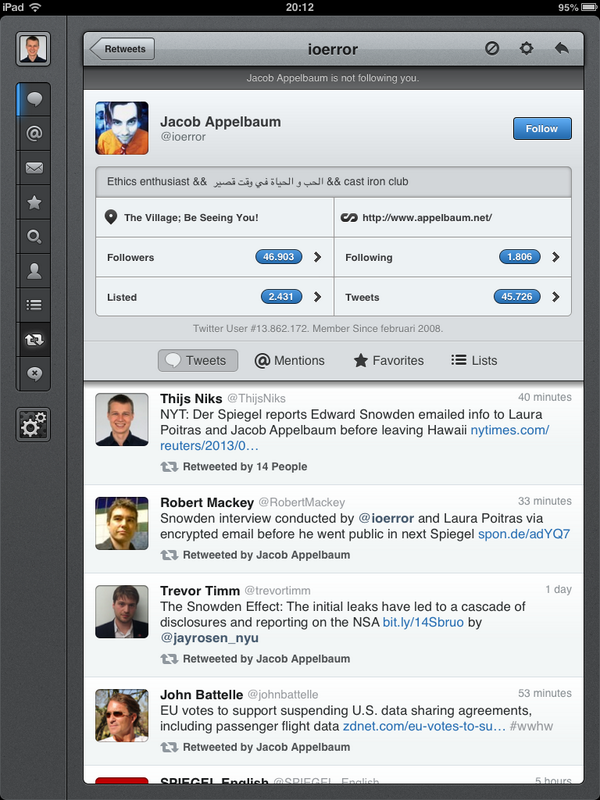Open @ioerror mention in Robert Mackey's tweet
The width and height of the screenshot is (600, 800).
[386, 518]
